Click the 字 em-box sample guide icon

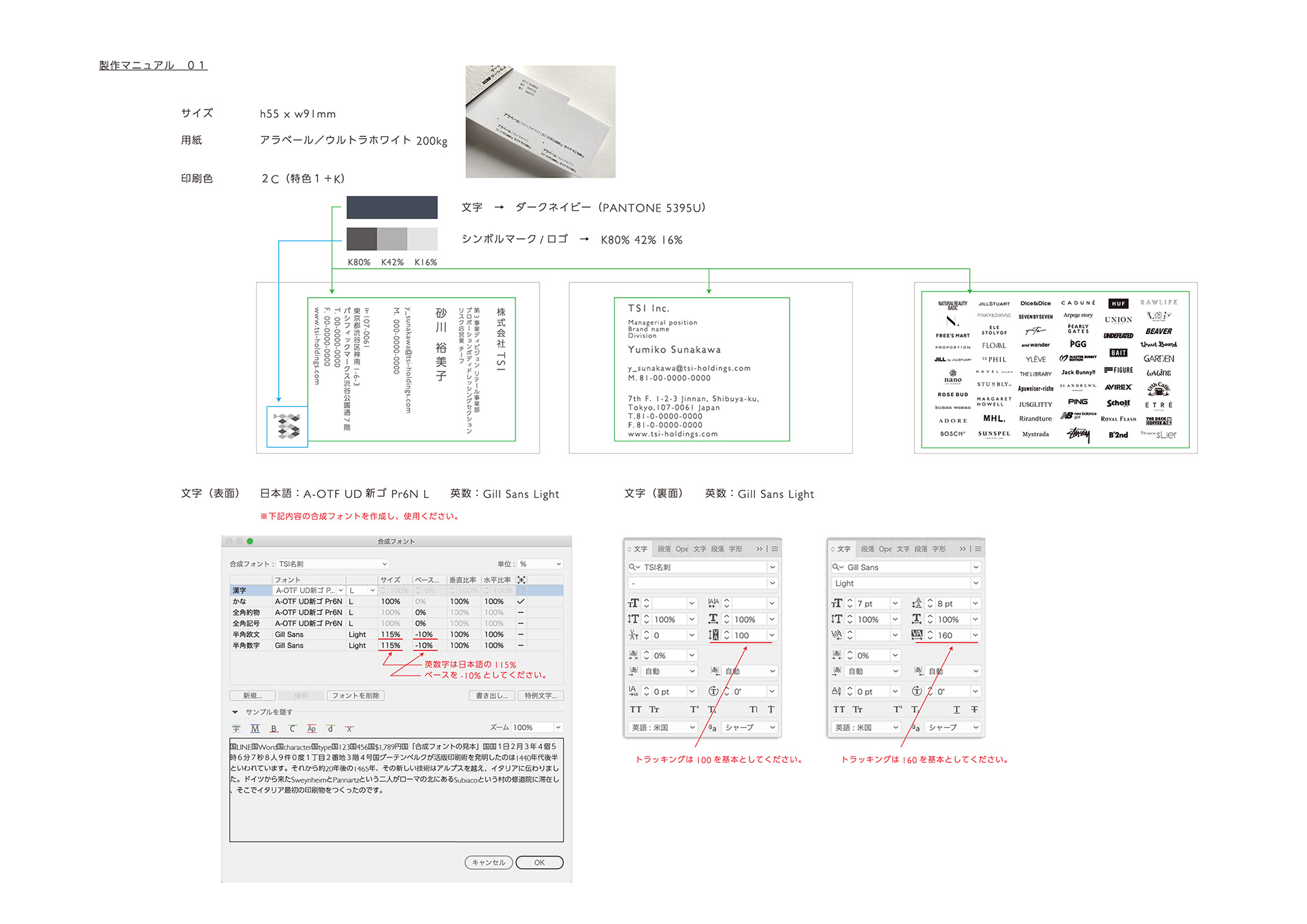[x=236, y=729]
